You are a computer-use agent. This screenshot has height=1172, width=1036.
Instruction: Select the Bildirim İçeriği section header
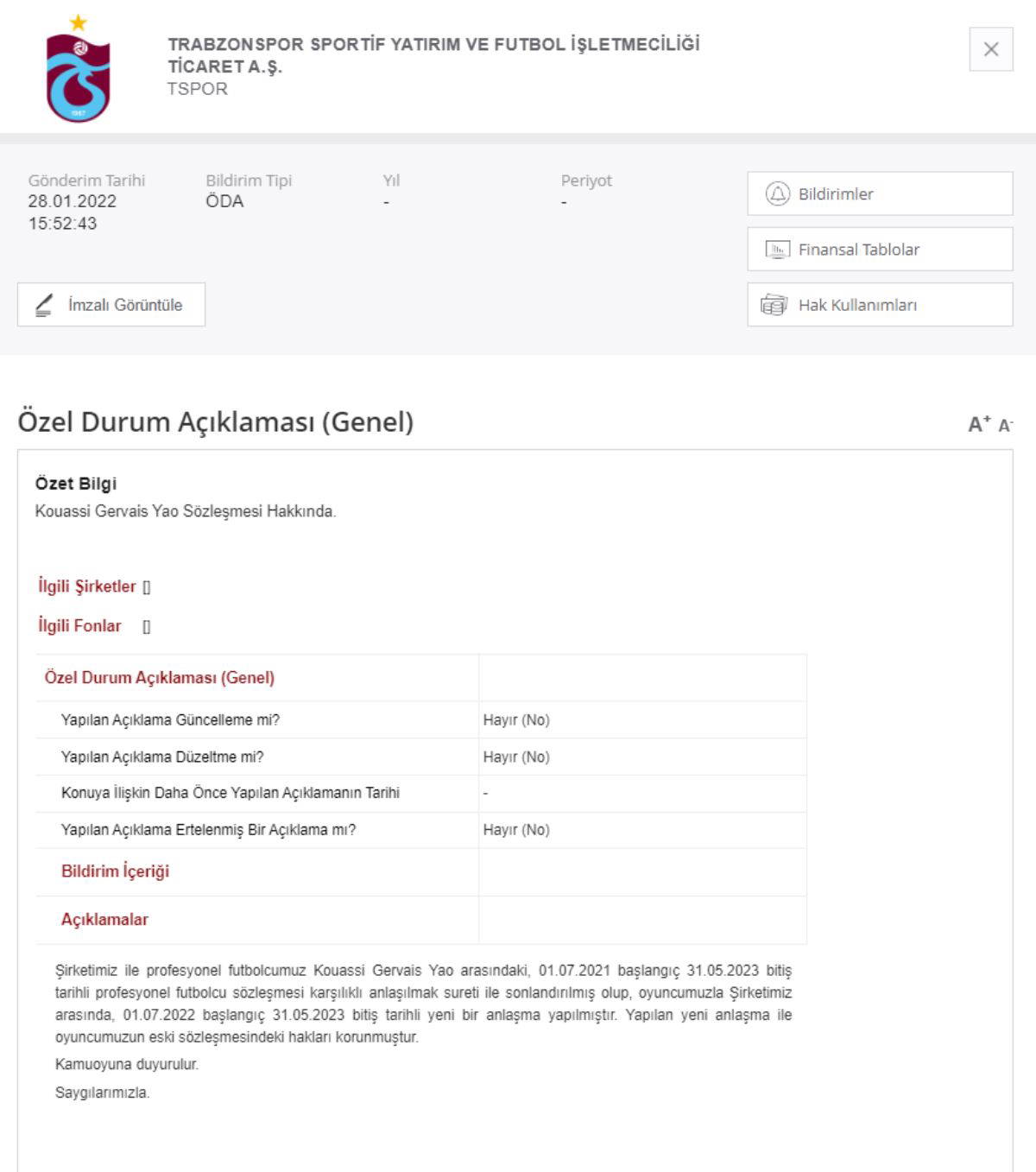(115, 871)
